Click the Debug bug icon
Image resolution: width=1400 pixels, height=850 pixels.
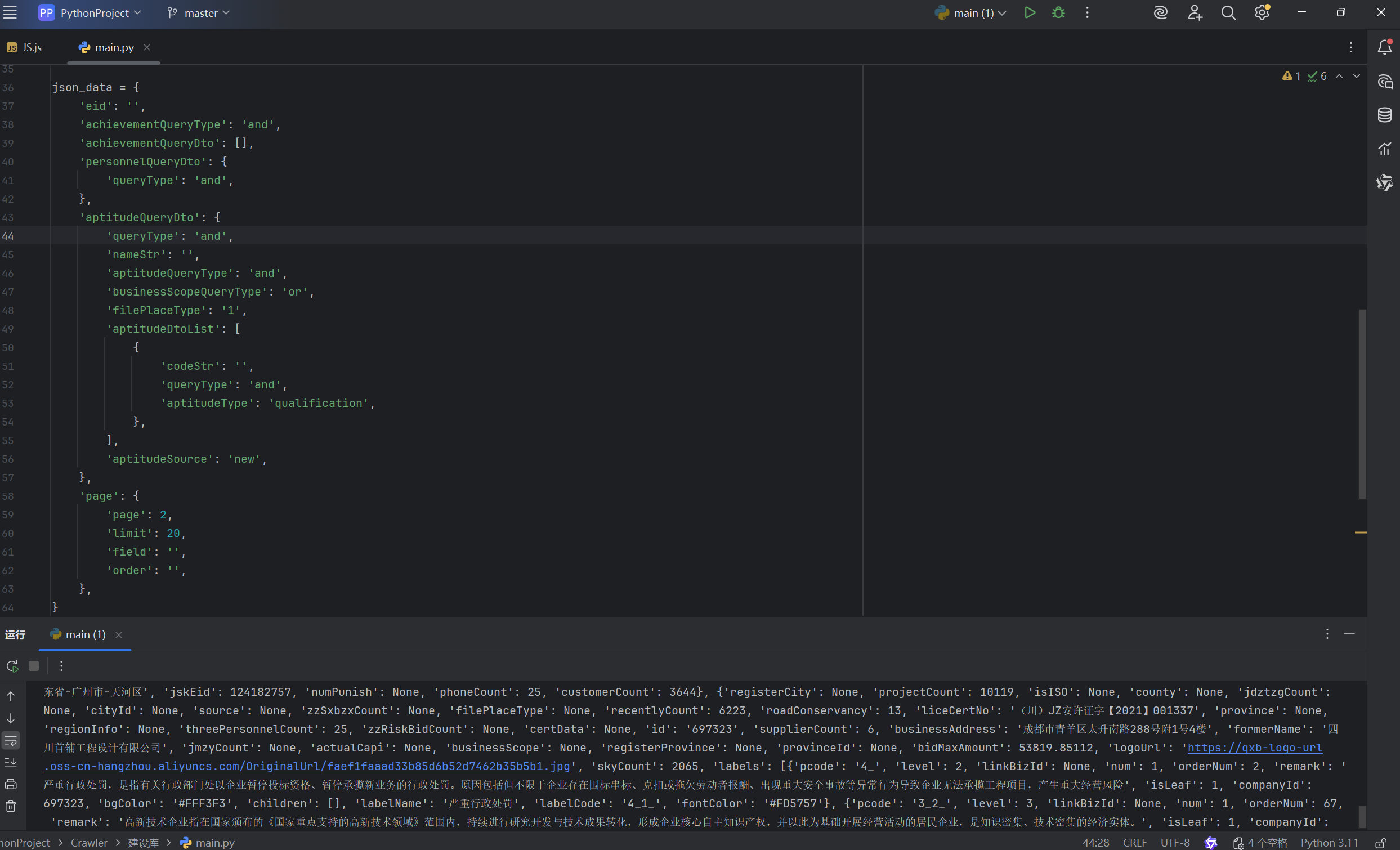(1058, 12)
